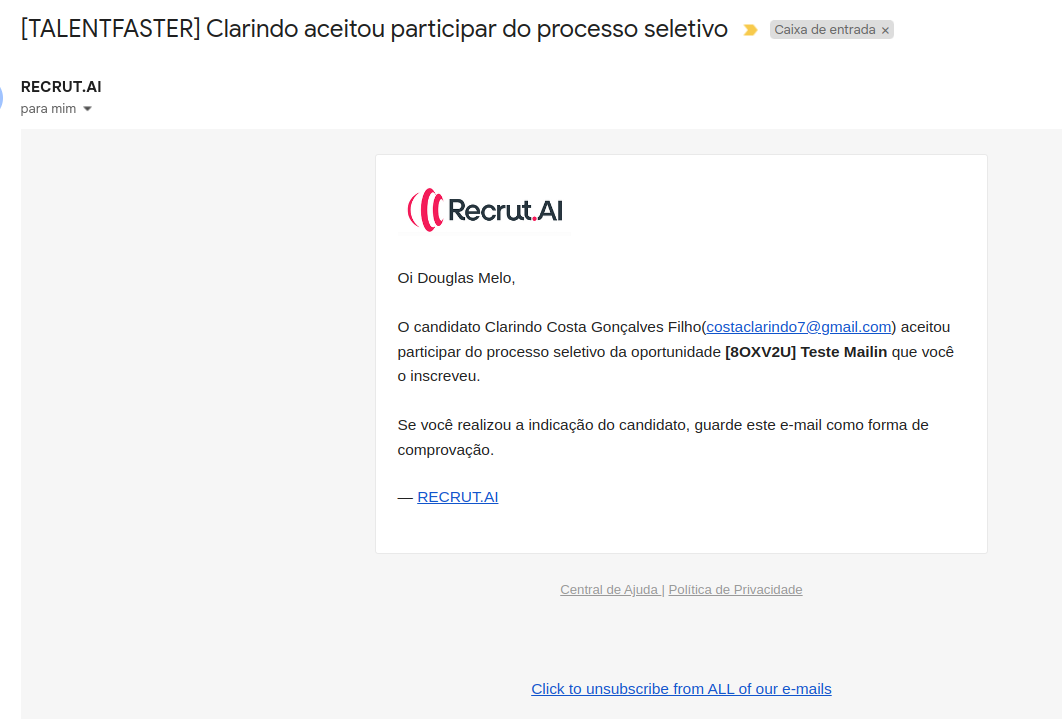The width and height of the screenshot is (1062, 719).
Task: Click the sender avatar circle
Action: [x=2, y=98]
